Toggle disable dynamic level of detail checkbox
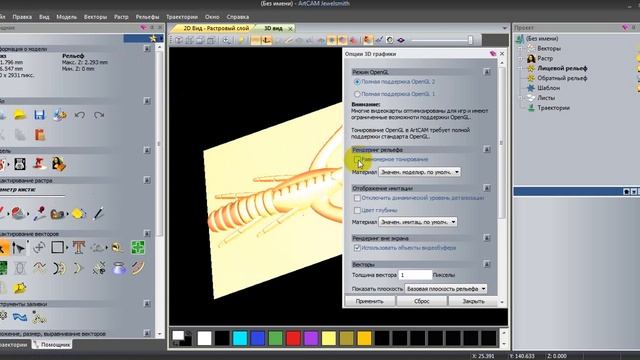640x360 pixels. (x=357, y=198)
